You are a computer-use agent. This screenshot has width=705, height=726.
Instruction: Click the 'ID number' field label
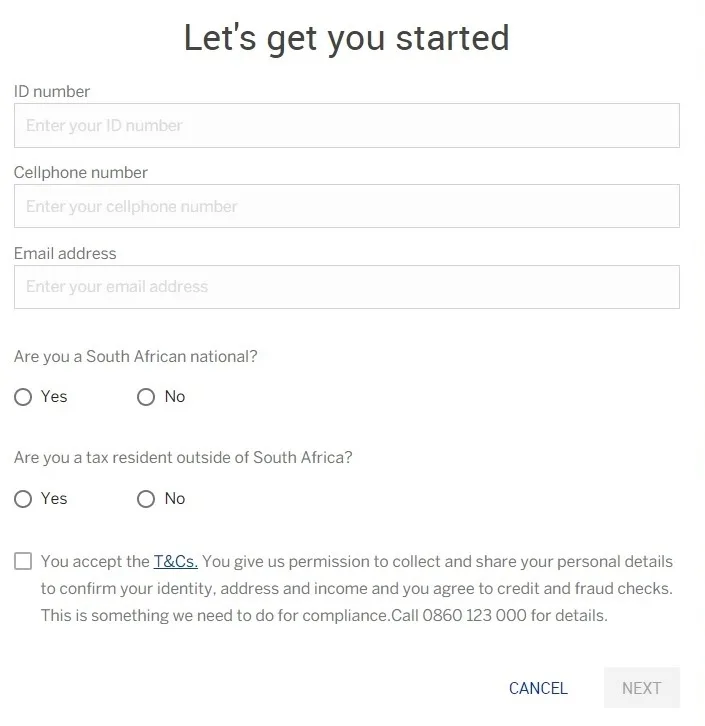coord(52,91)
